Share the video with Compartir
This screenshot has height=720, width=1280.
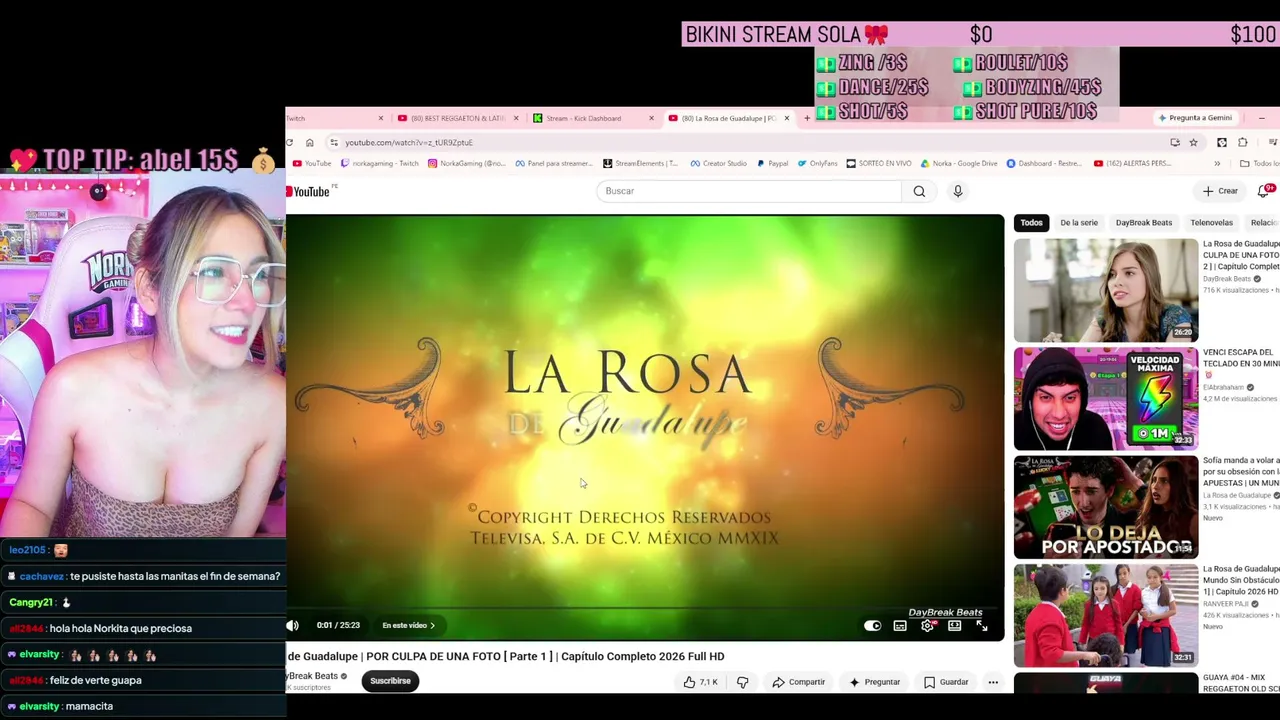point(798,682)
